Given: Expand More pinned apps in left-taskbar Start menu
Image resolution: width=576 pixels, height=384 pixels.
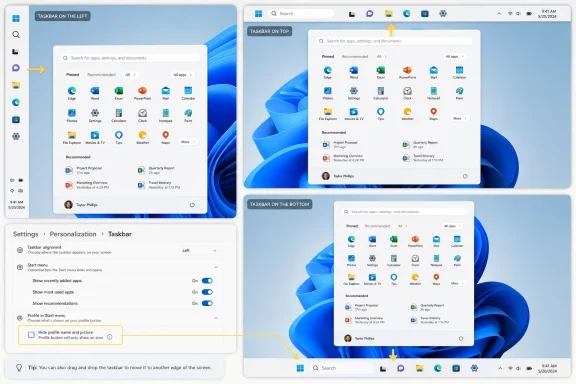Looking at the screenshot, I should click(x=188, y=142).
